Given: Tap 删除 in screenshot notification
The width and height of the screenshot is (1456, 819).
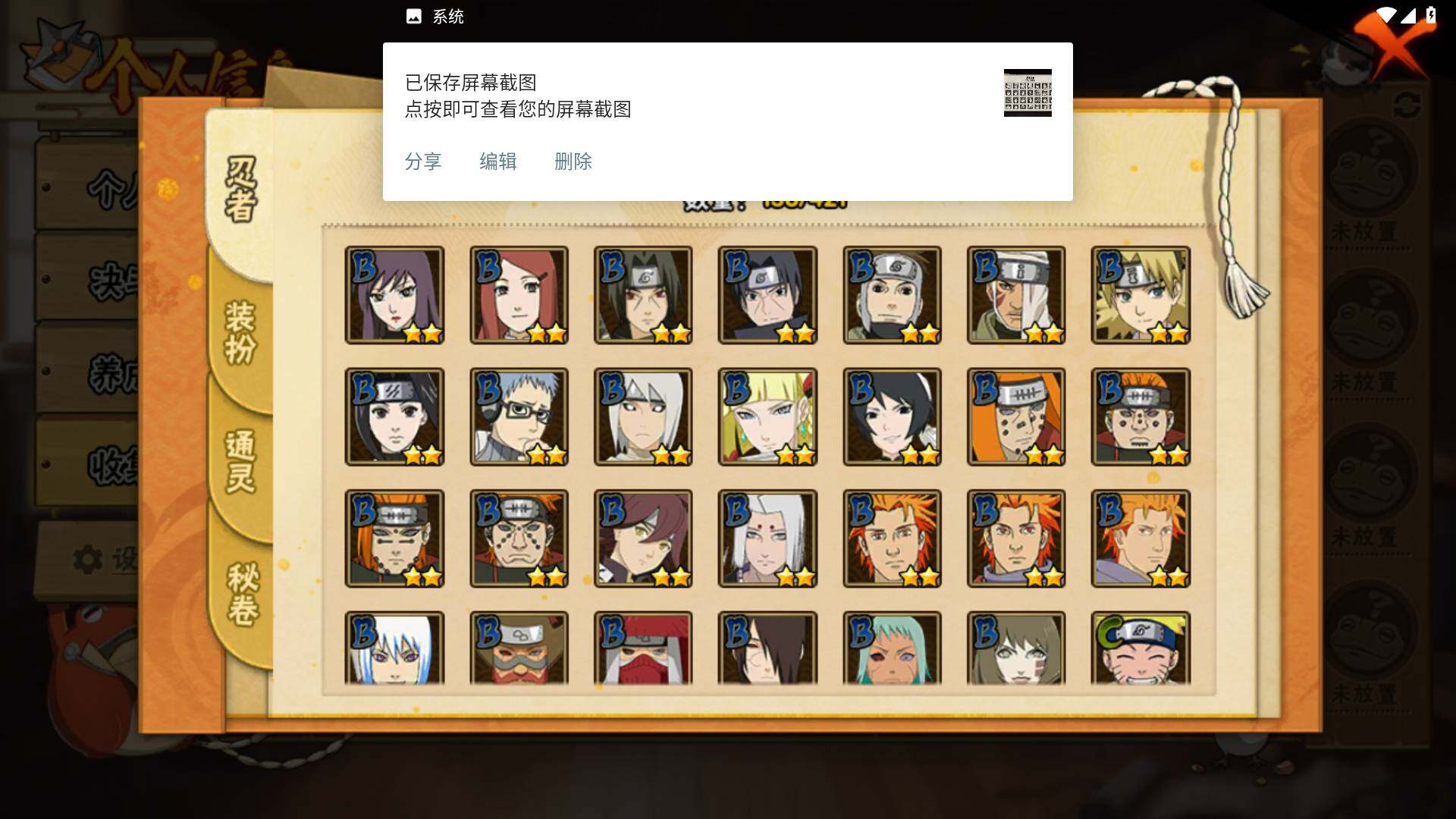Looking at the screenshot, I should click(573, 162).
